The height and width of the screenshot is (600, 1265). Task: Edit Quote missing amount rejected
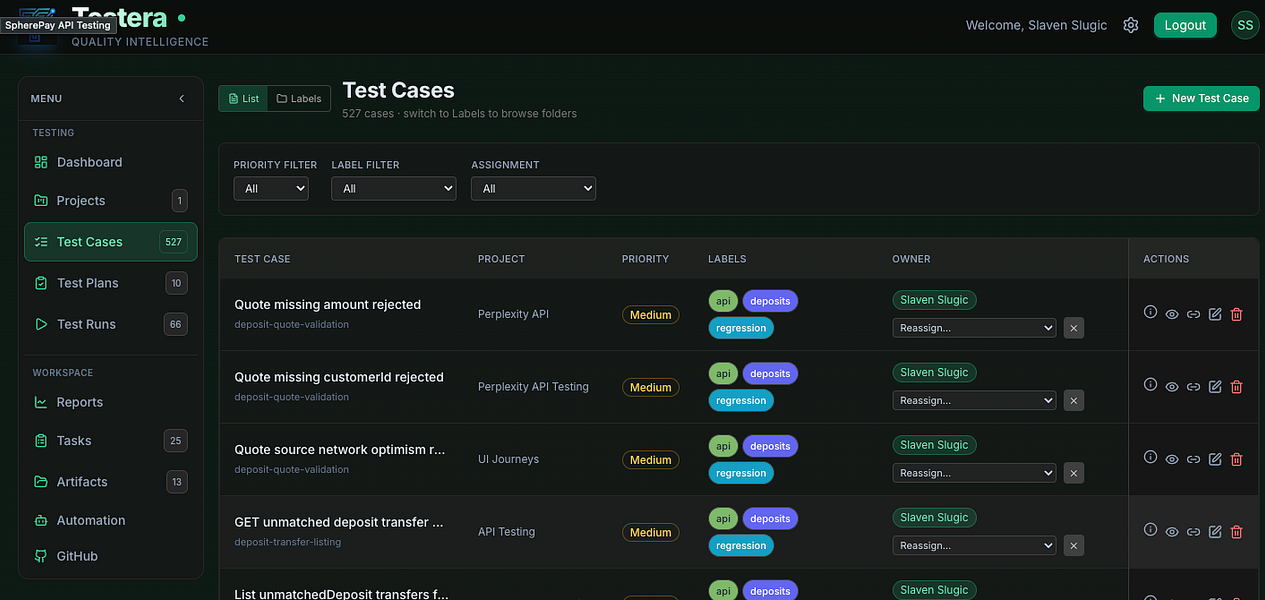1215,314
